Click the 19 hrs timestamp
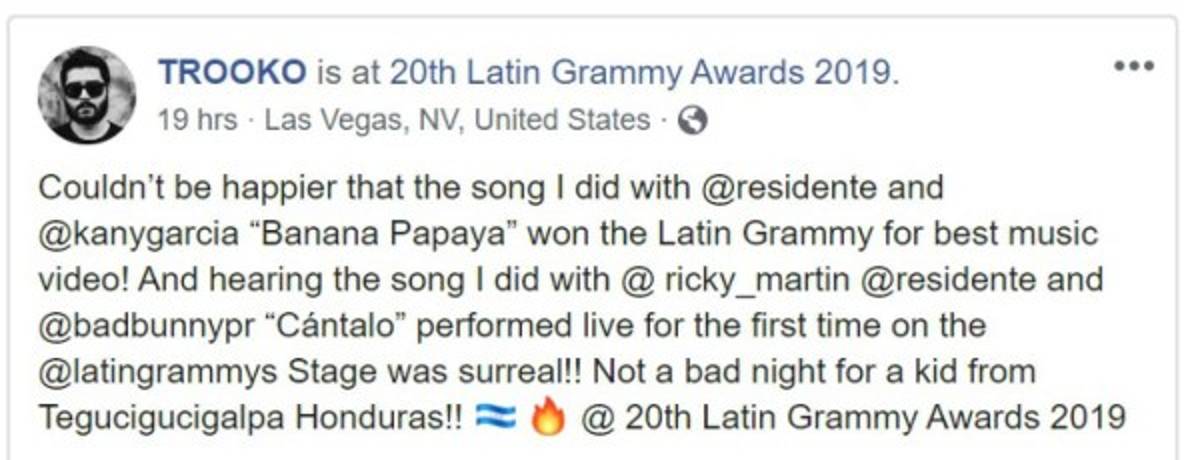Image resolution: width=1200 pixels, height=460 pixels. point(197,121)
